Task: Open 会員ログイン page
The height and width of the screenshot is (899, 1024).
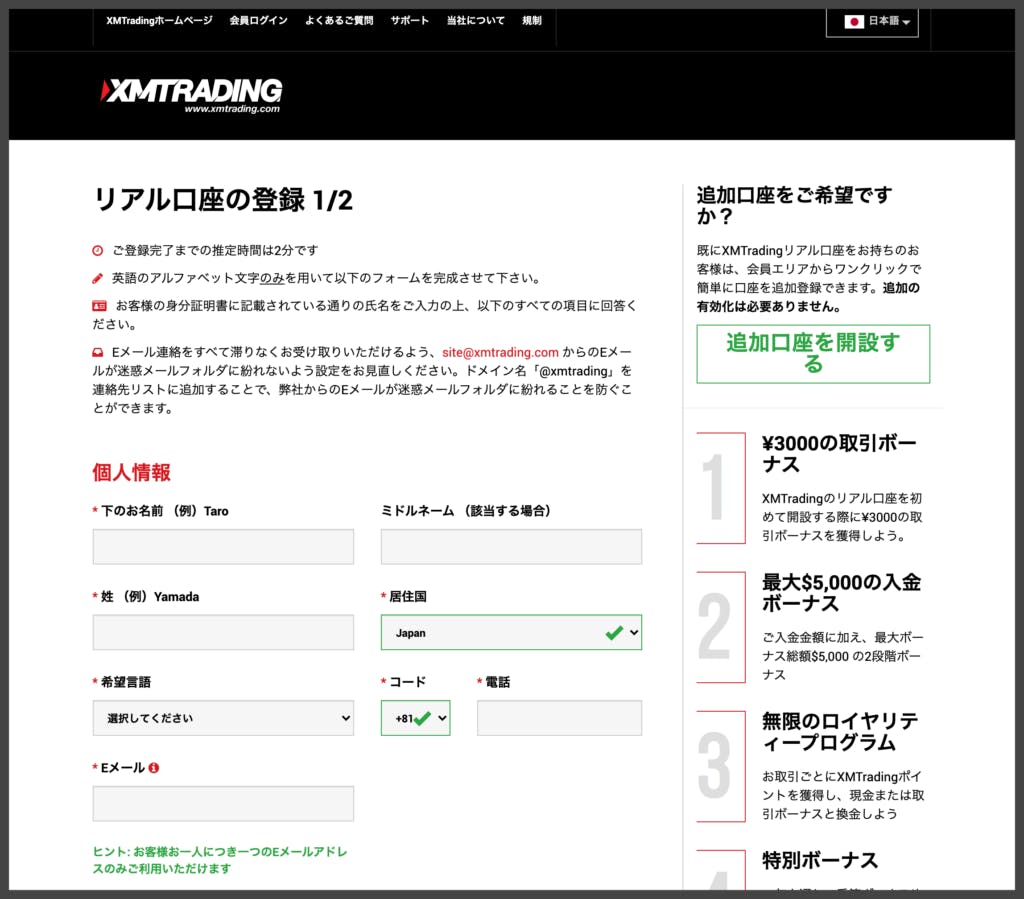Action: (x=259, y=21)
